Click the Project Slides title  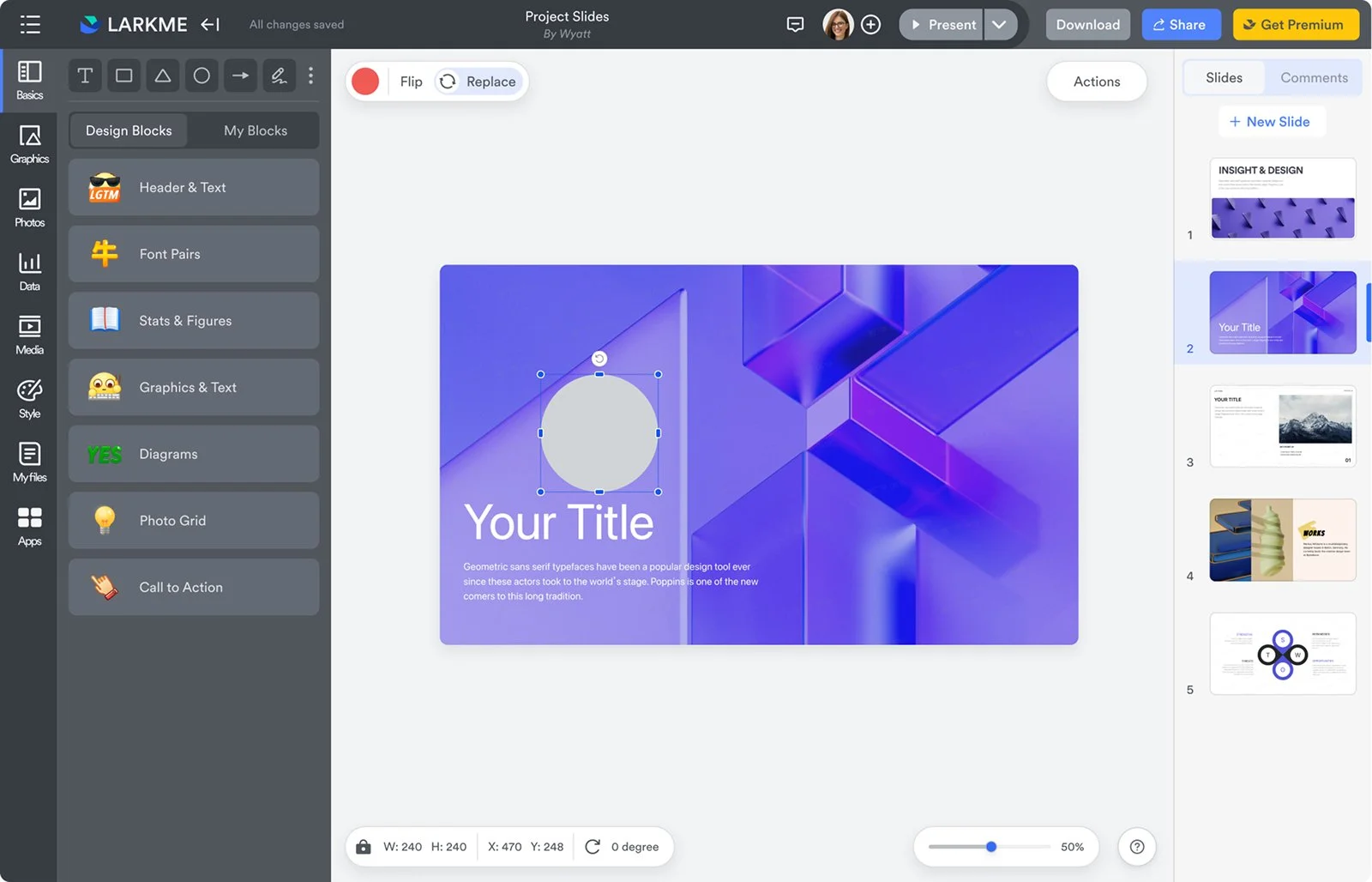[567, 16]
